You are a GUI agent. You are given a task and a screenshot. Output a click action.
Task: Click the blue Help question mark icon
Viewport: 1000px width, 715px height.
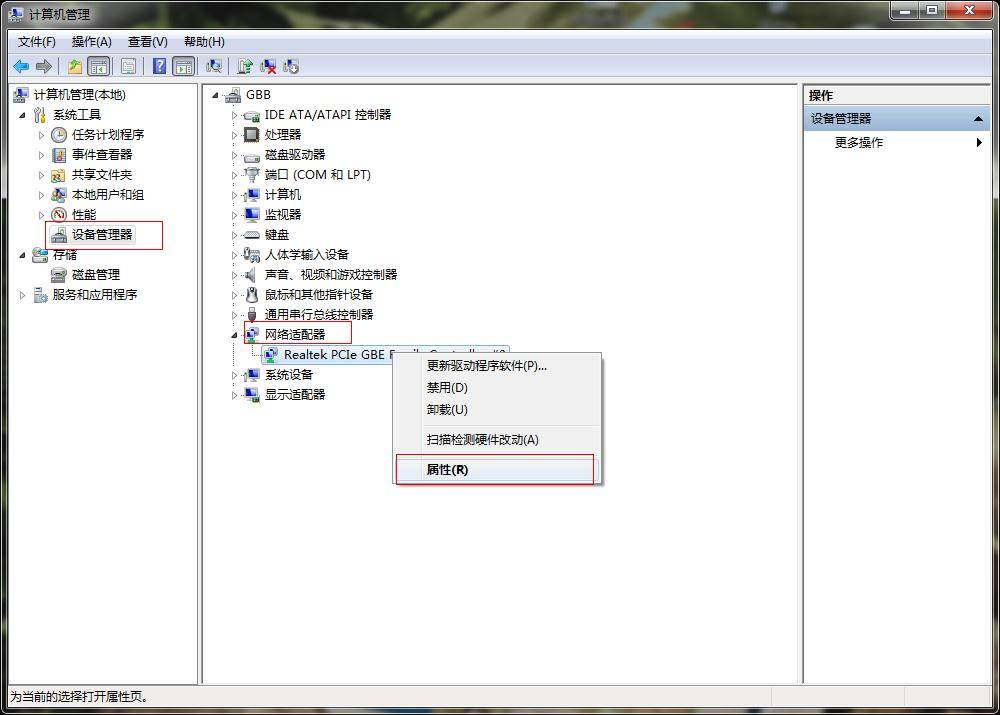coord(159,66)
